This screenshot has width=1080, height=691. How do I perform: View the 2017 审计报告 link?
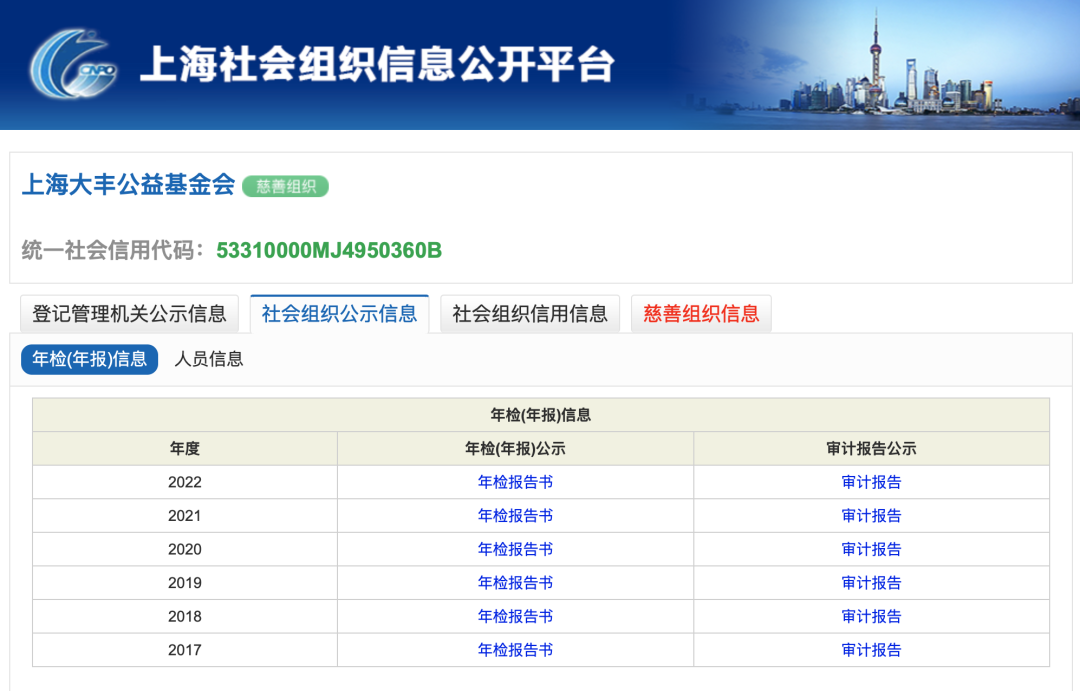pos(871,650)
